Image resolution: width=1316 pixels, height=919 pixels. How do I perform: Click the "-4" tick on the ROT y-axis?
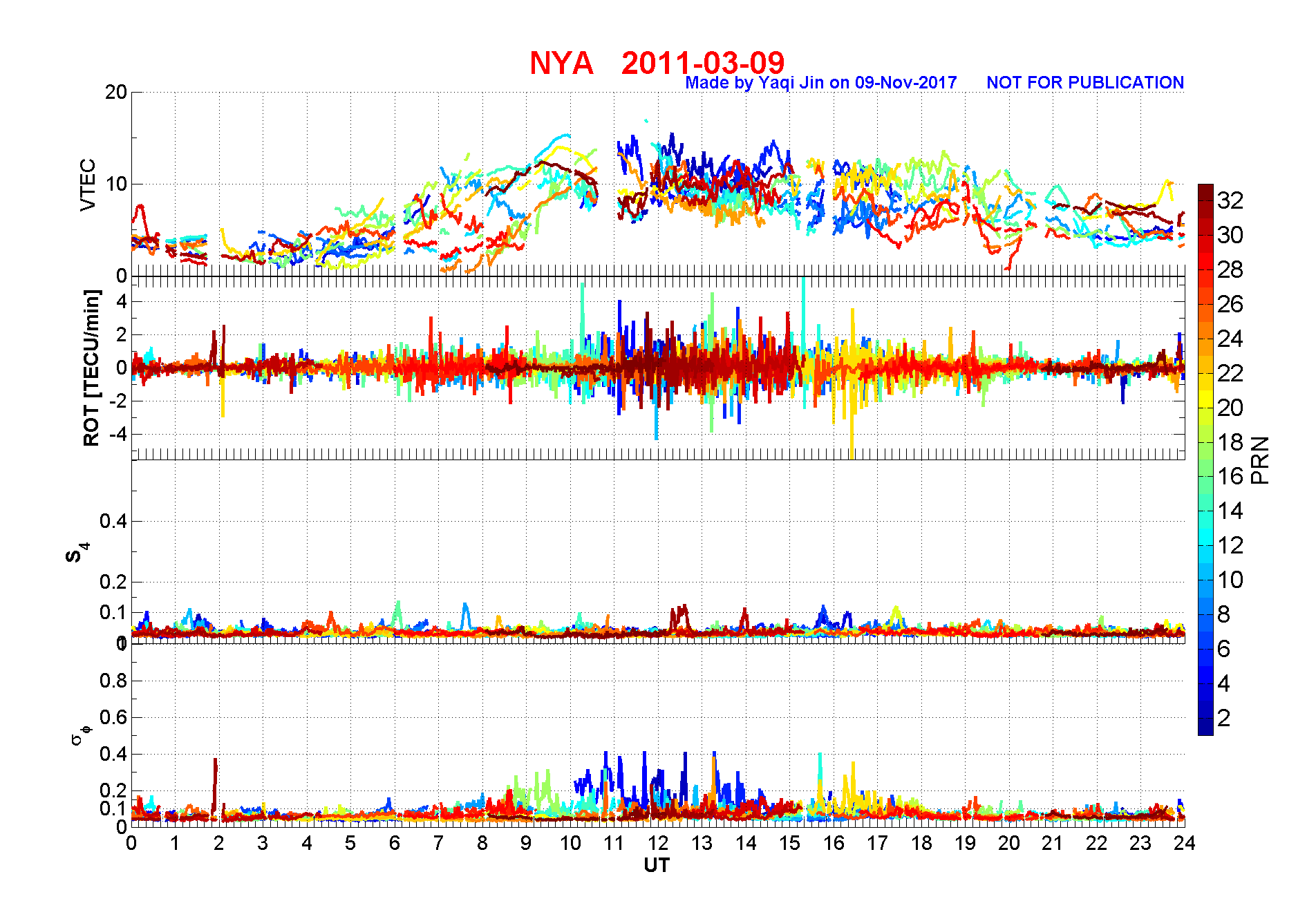(118, 434)
